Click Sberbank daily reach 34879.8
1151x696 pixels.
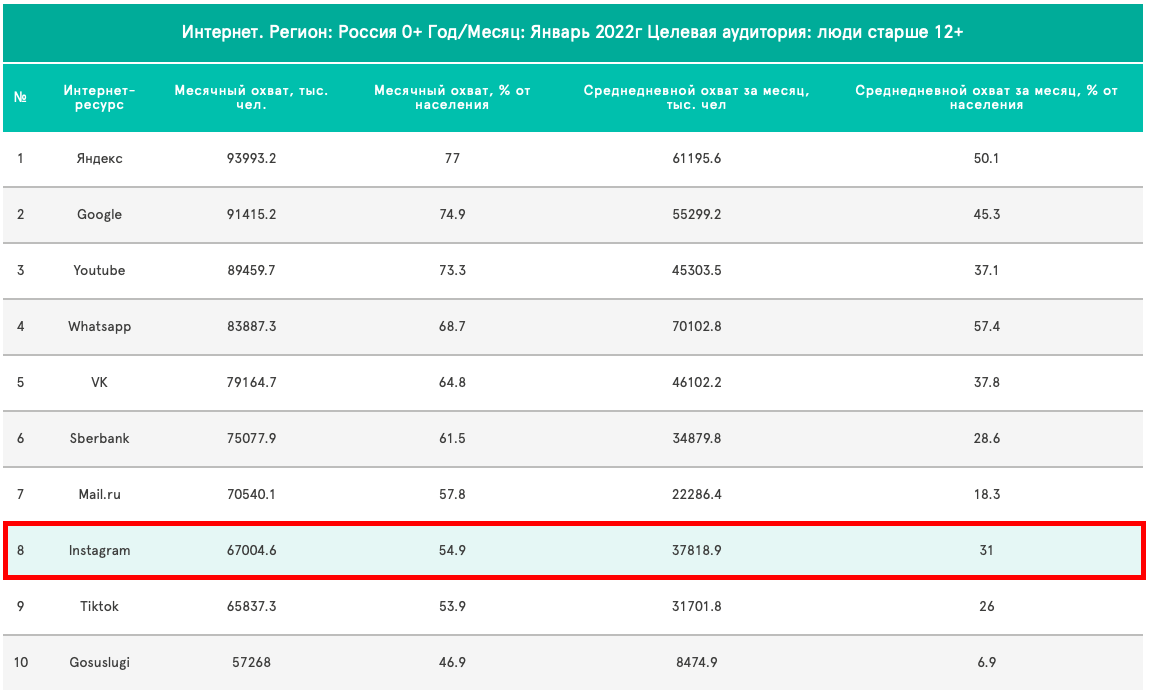[697, 438]
